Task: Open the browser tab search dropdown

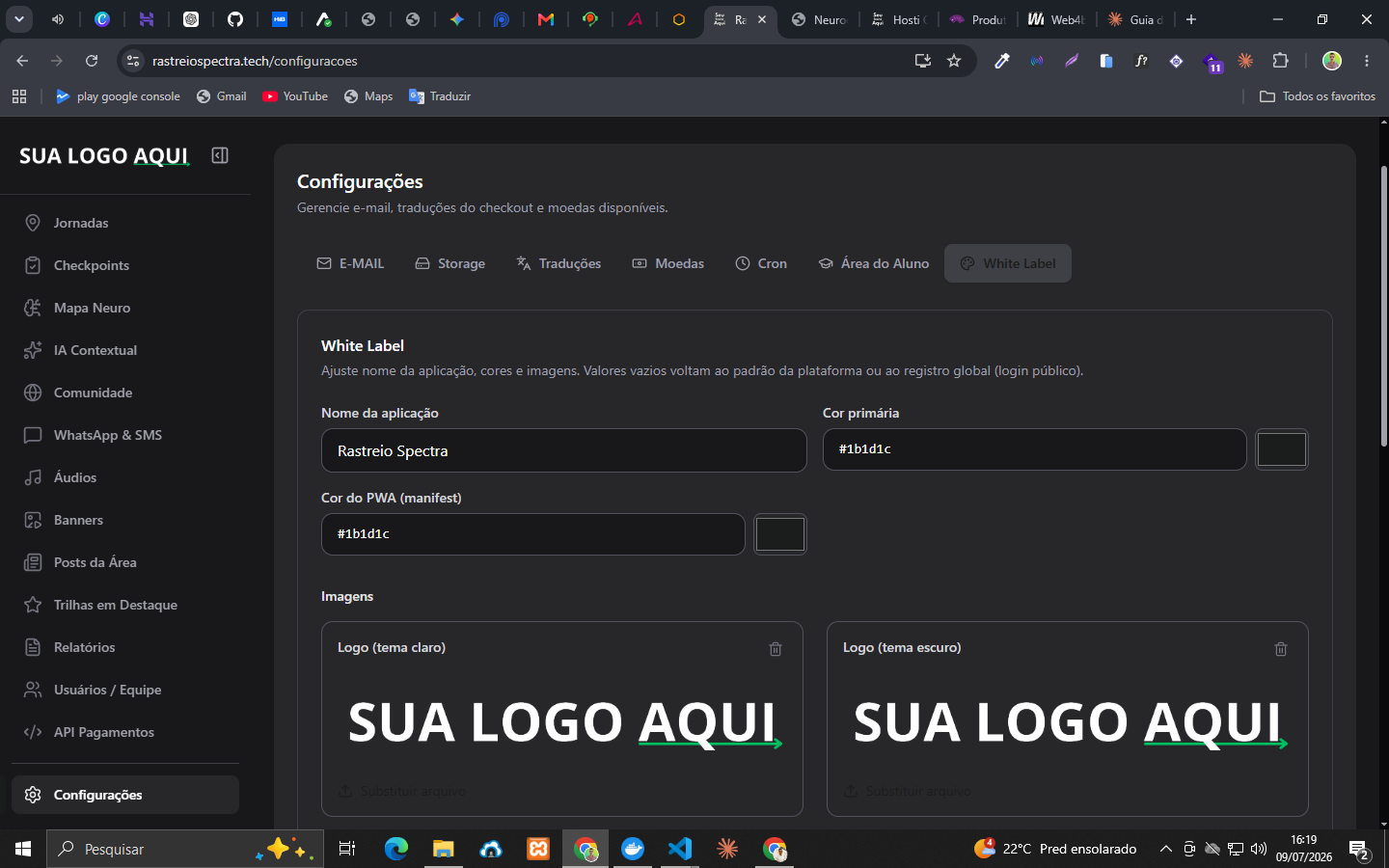Action: (18, 18)
